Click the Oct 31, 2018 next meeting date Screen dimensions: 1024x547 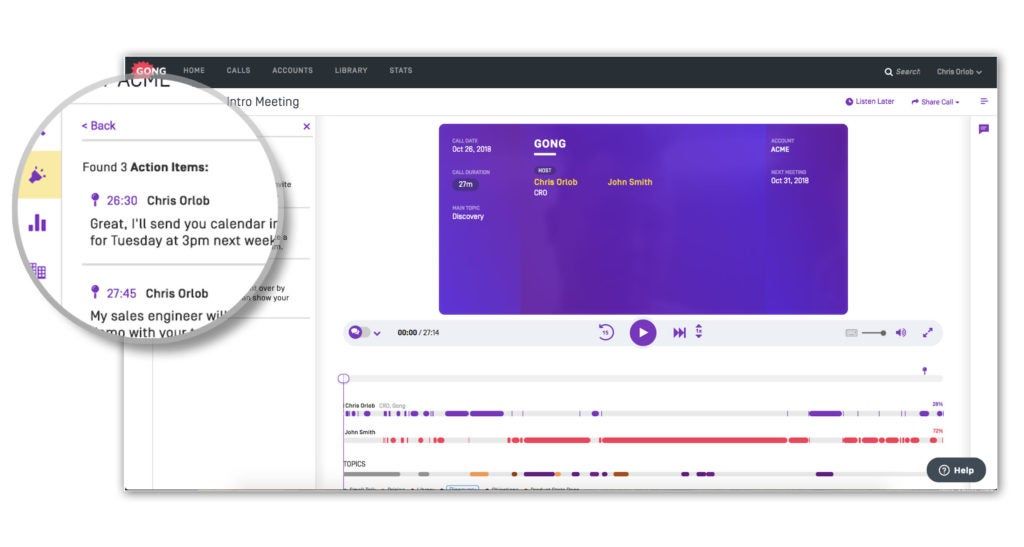pos(790,181)
